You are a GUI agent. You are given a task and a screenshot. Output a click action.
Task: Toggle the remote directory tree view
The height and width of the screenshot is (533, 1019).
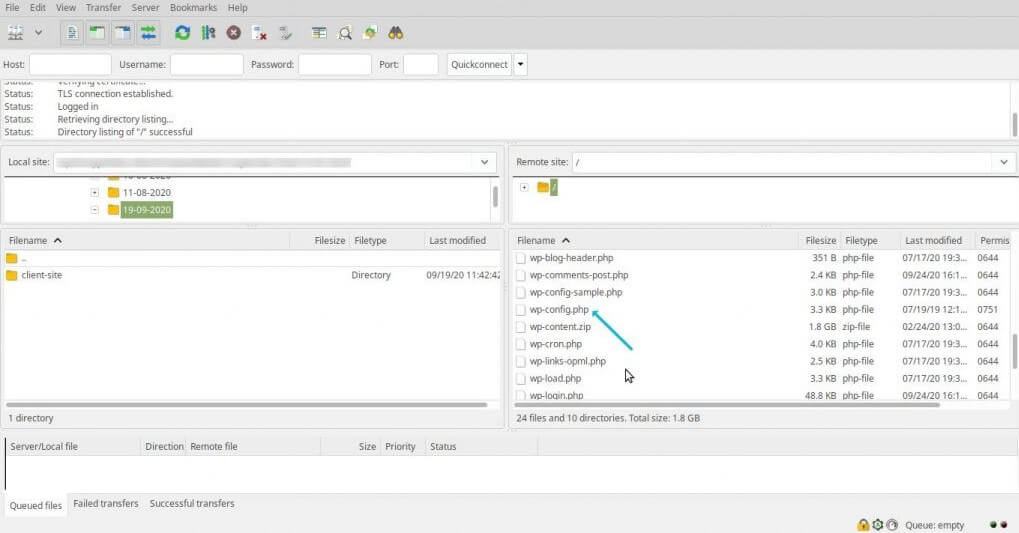tap(123, 32)
